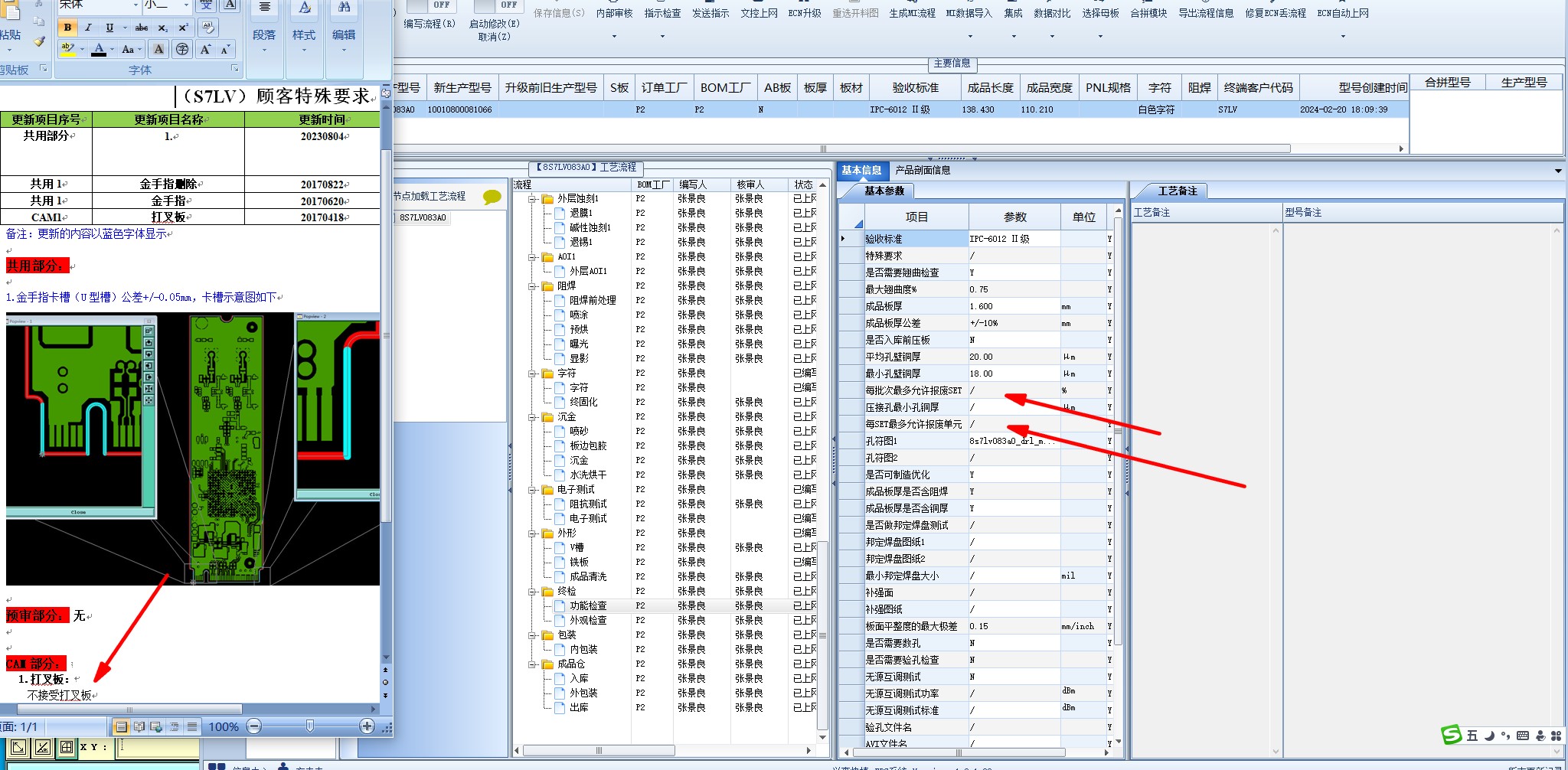Open the 编辑 (Editing) group
This screenshot has height=770, width=1568.
[344, 35]
